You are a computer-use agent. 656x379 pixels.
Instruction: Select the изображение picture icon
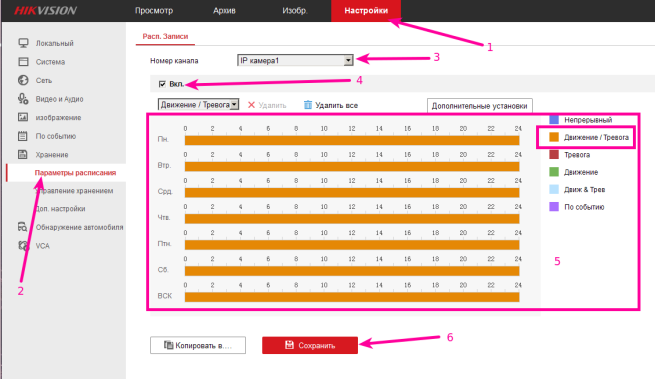point(23,117)
